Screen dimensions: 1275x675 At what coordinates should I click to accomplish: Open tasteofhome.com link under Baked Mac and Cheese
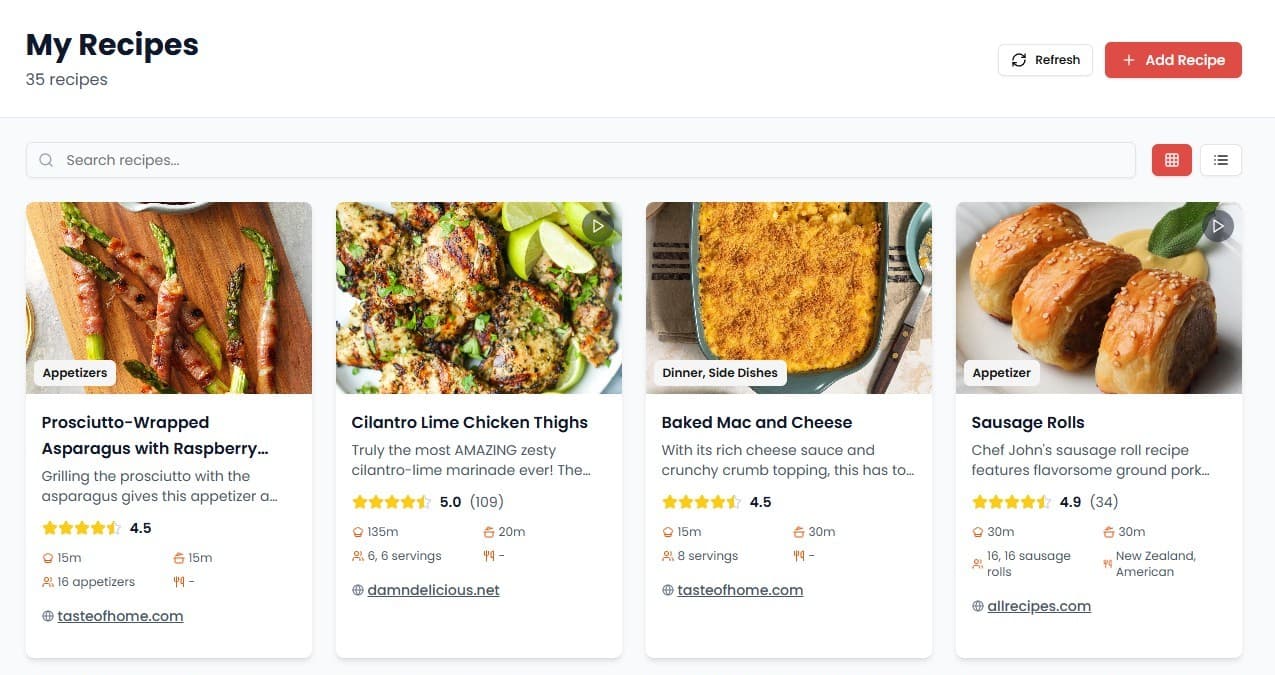tap(740, 590)
